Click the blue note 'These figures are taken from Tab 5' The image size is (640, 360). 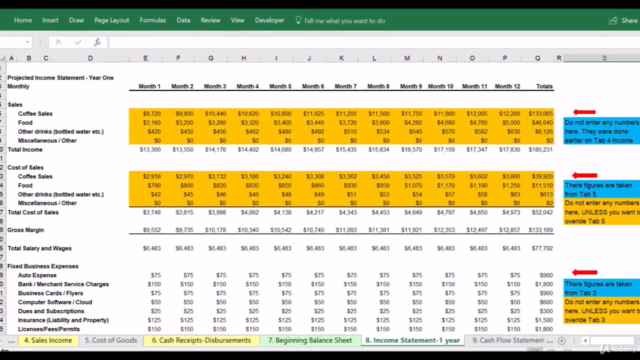[602, 190]
